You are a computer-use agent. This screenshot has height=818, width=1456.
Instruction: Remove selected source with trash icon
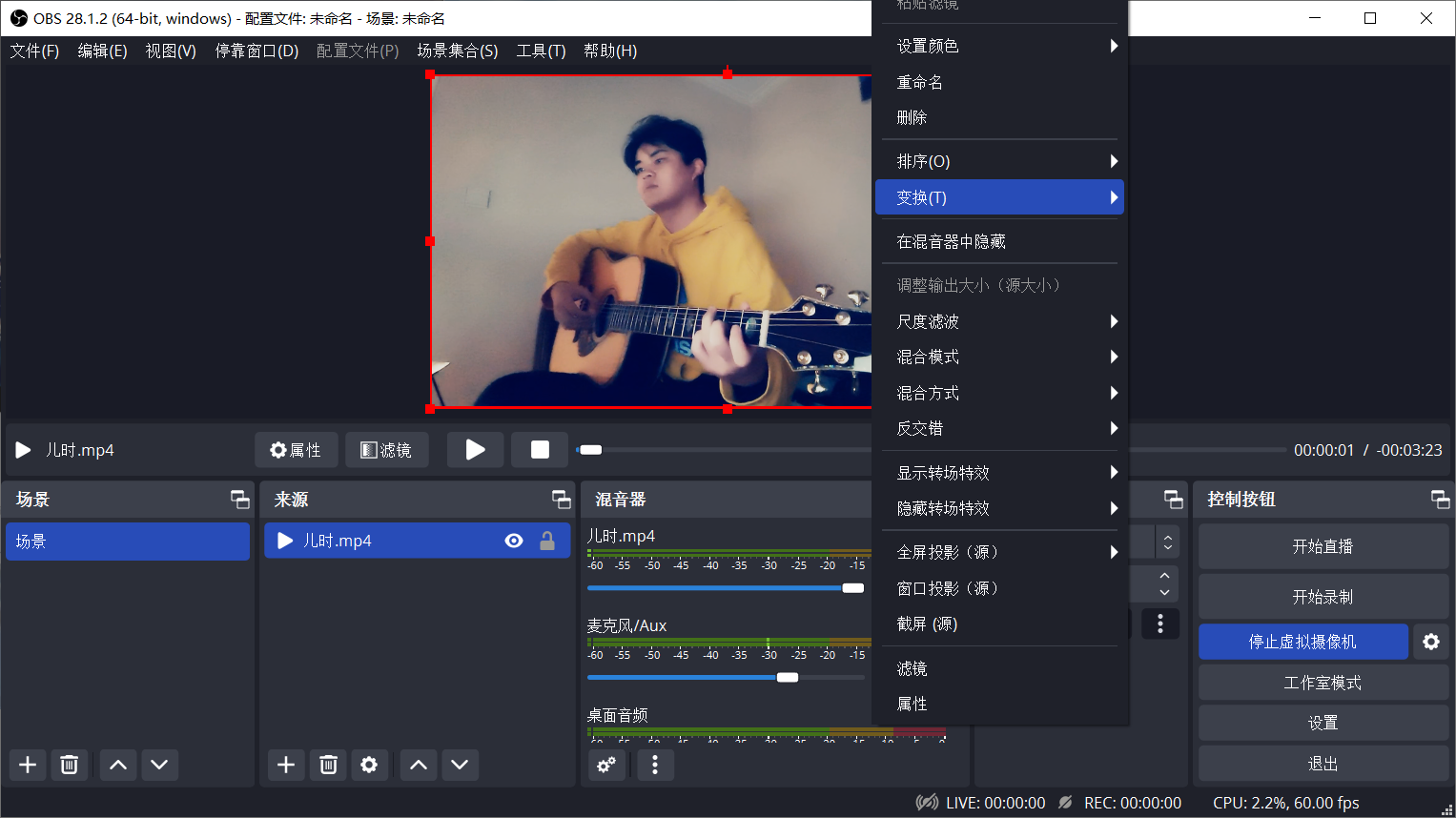tap(328, 765)
